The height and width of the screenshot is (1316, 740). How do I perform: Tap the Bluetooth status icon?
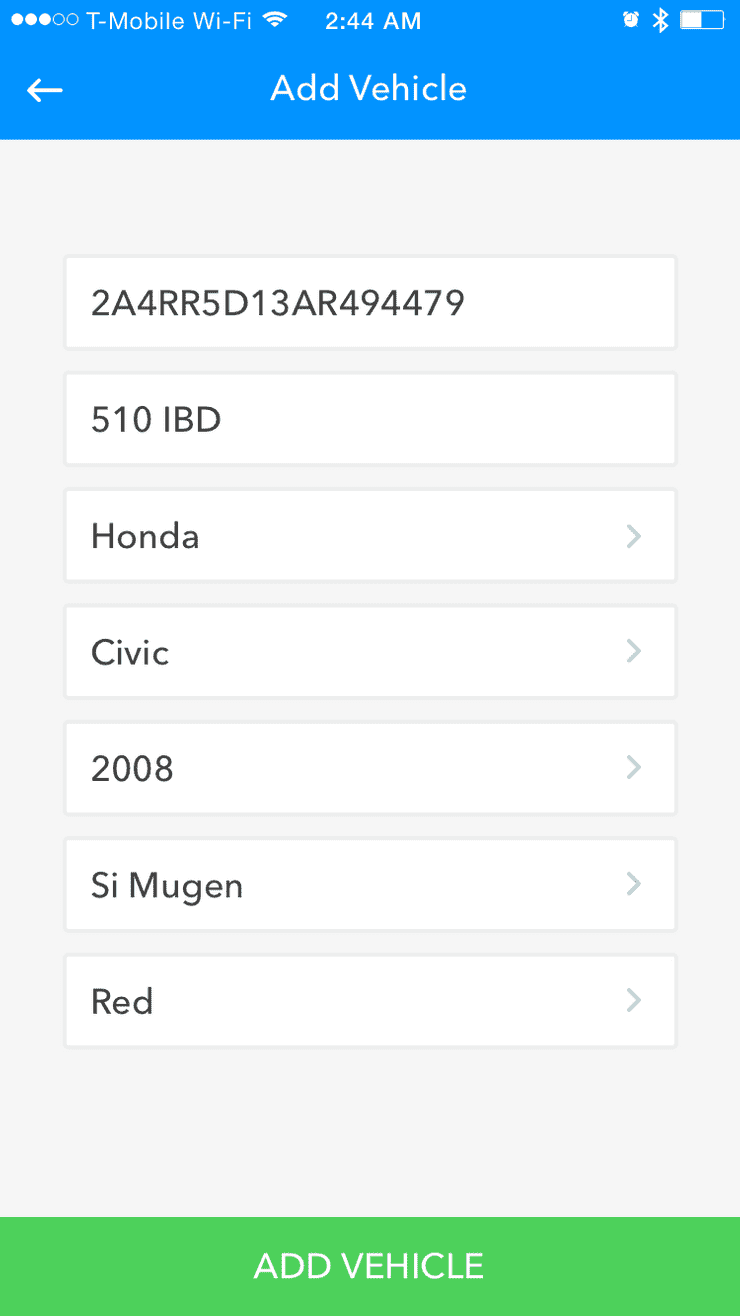coord(660,20)
